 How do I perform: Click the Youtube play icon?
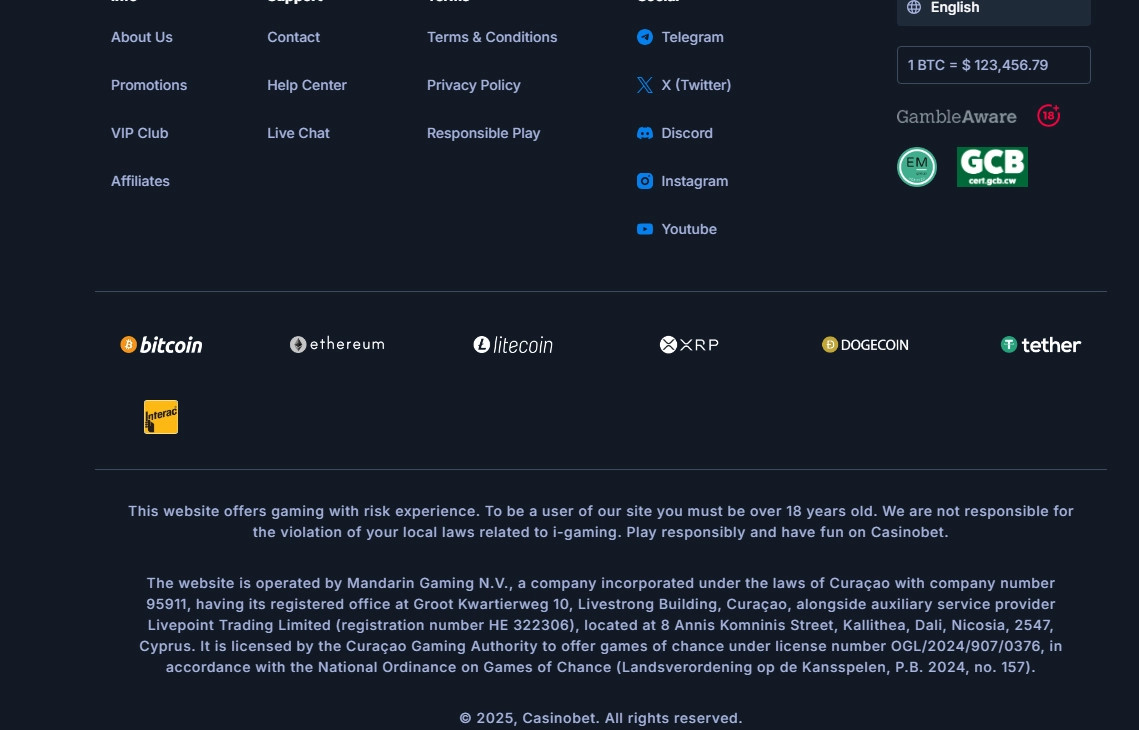click(644, 229)
